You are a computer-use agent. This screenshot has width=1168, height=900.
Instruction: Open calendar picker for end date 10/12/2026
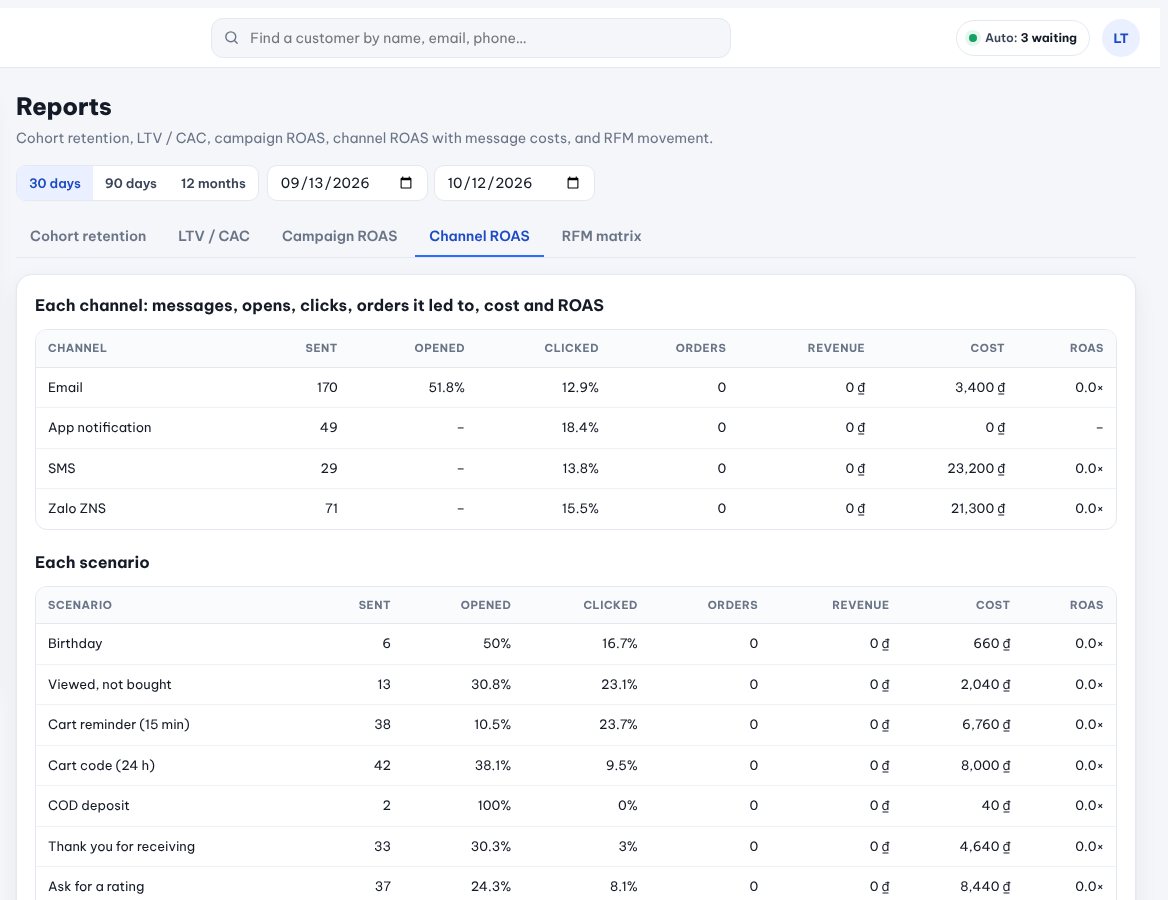tap(573, 183)
